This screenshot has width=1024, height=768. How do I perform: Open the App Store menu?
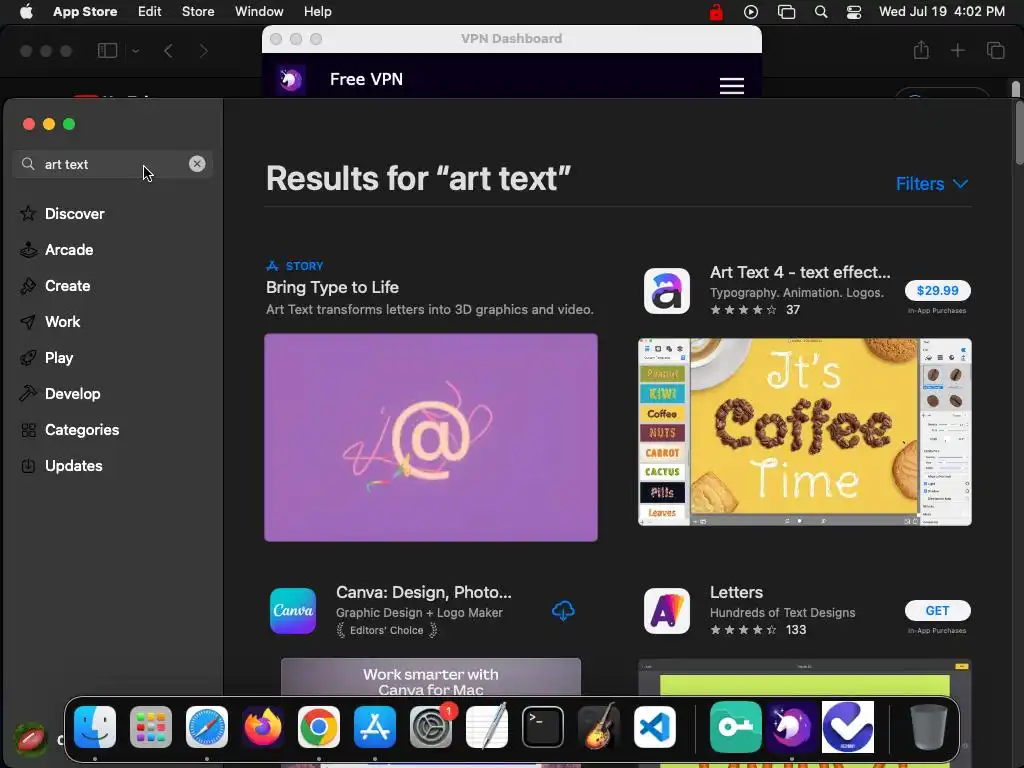[85, 11]
